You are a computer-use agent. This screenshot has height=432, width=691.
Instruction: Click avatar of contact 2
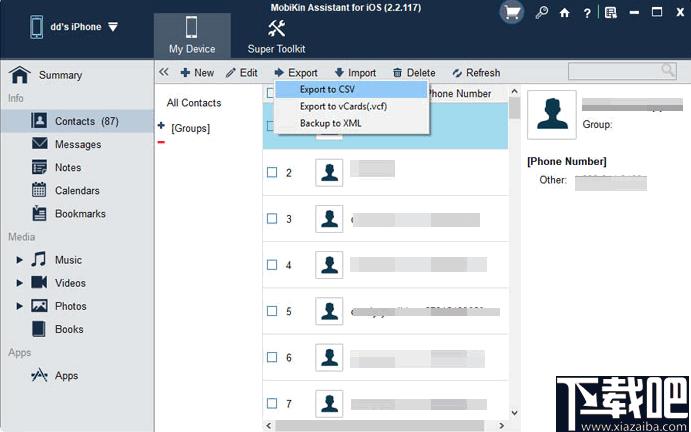(x=329, y=172)
